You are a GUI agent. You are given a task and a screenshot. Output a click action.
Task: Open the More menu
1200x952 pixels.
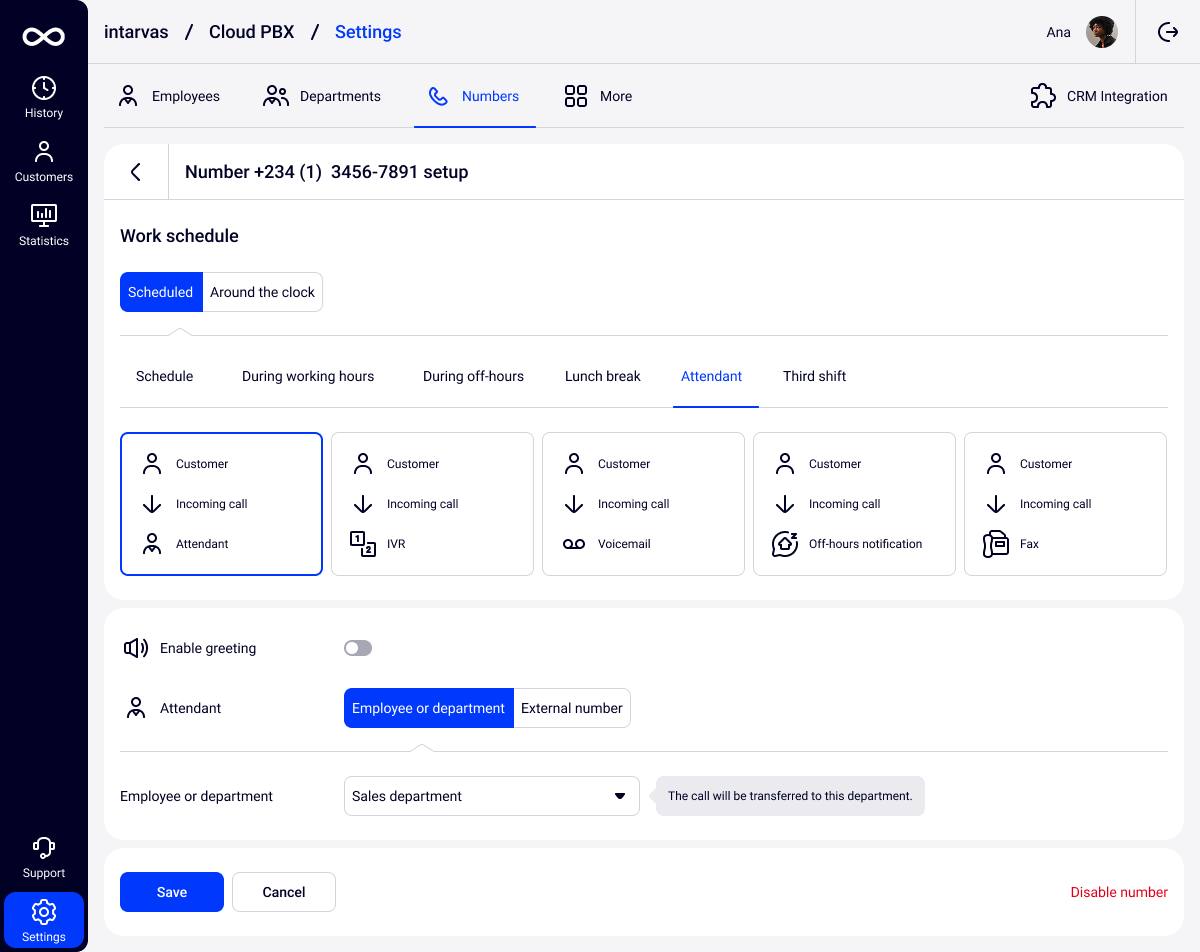pos(598,96)
